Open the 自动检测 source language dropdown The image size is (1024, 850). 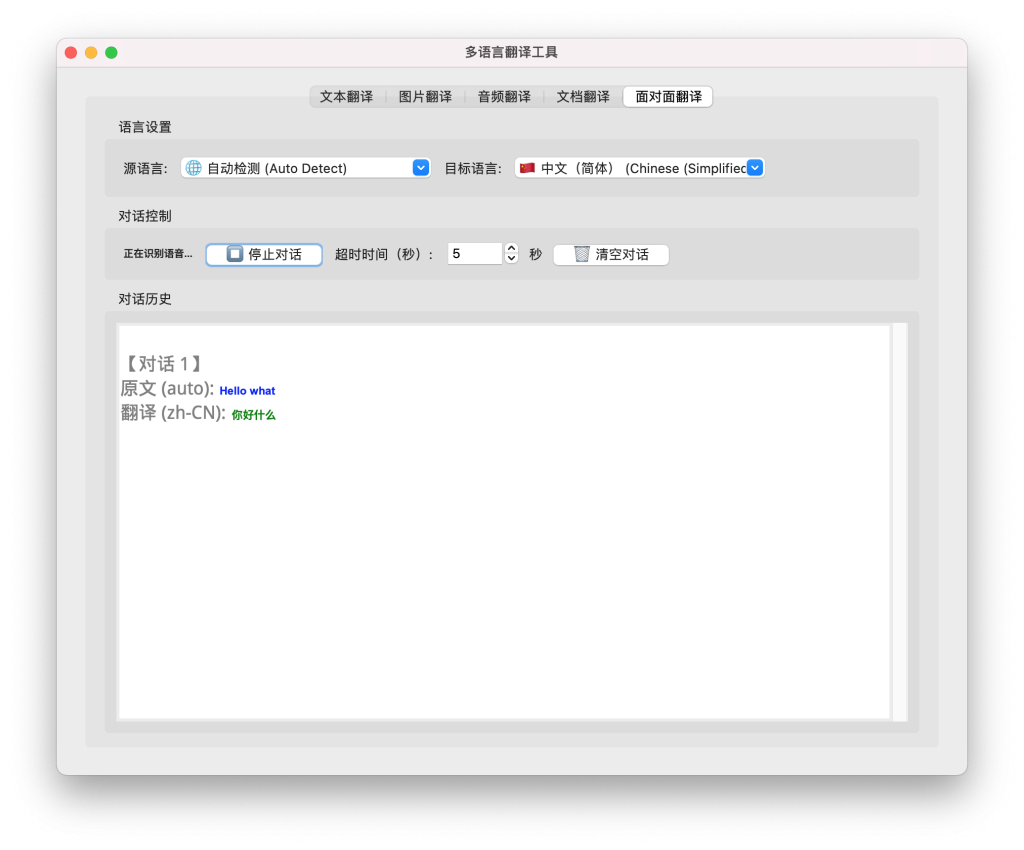point(421,168)
